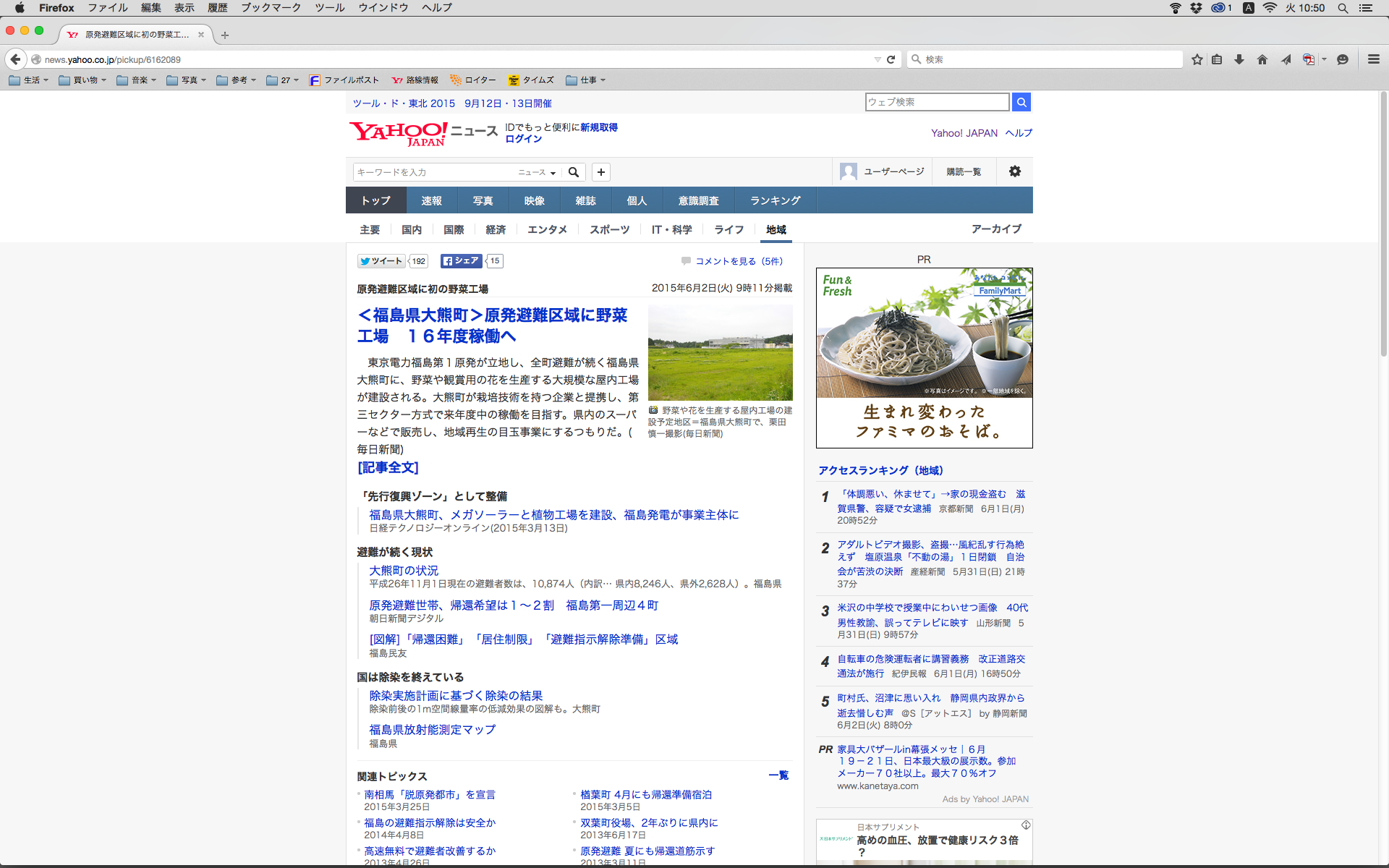Click the bookmark star icon
Viewport: 1389px width, 868px height.
[x=1197, y=59]
